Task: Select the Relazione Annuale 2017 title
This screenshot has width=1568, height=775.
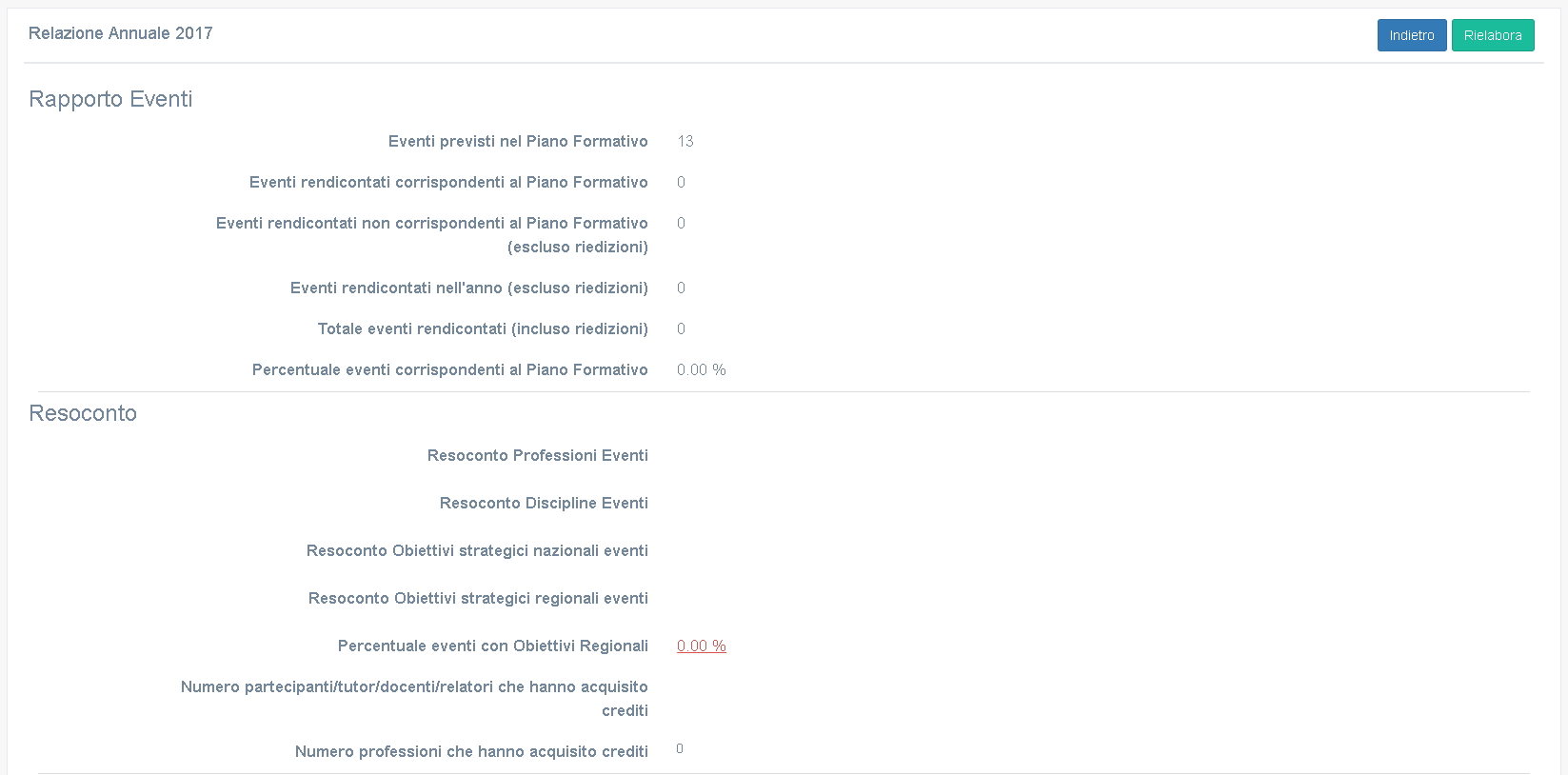Action: 121,33
